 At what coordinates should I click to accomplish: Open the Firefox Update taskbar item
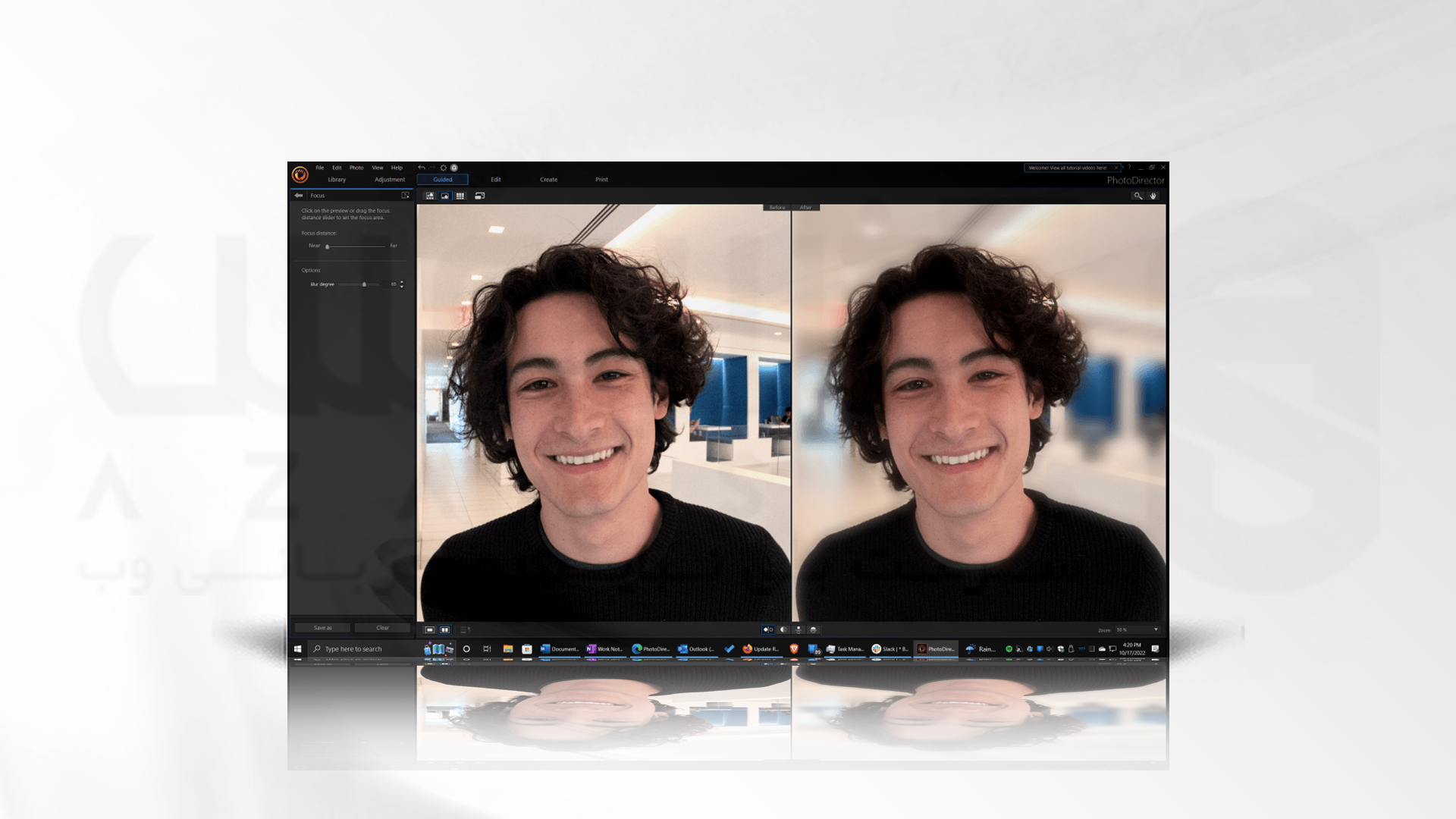pyautogui.click(x=761, y=649)
